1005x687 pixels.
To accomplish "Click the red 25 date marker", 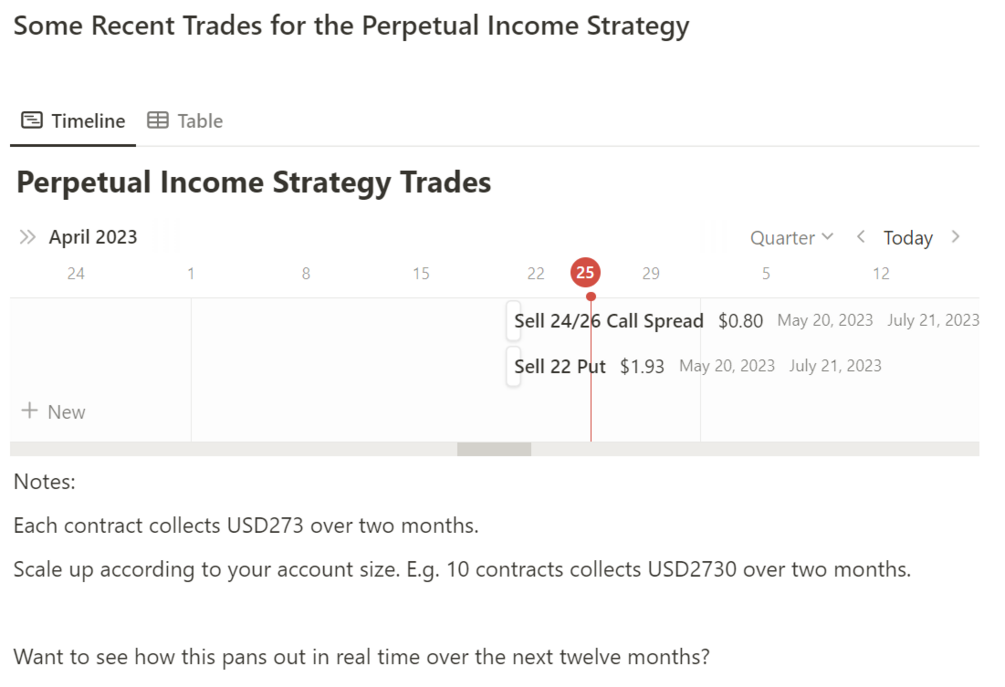I will pos(585,273).
